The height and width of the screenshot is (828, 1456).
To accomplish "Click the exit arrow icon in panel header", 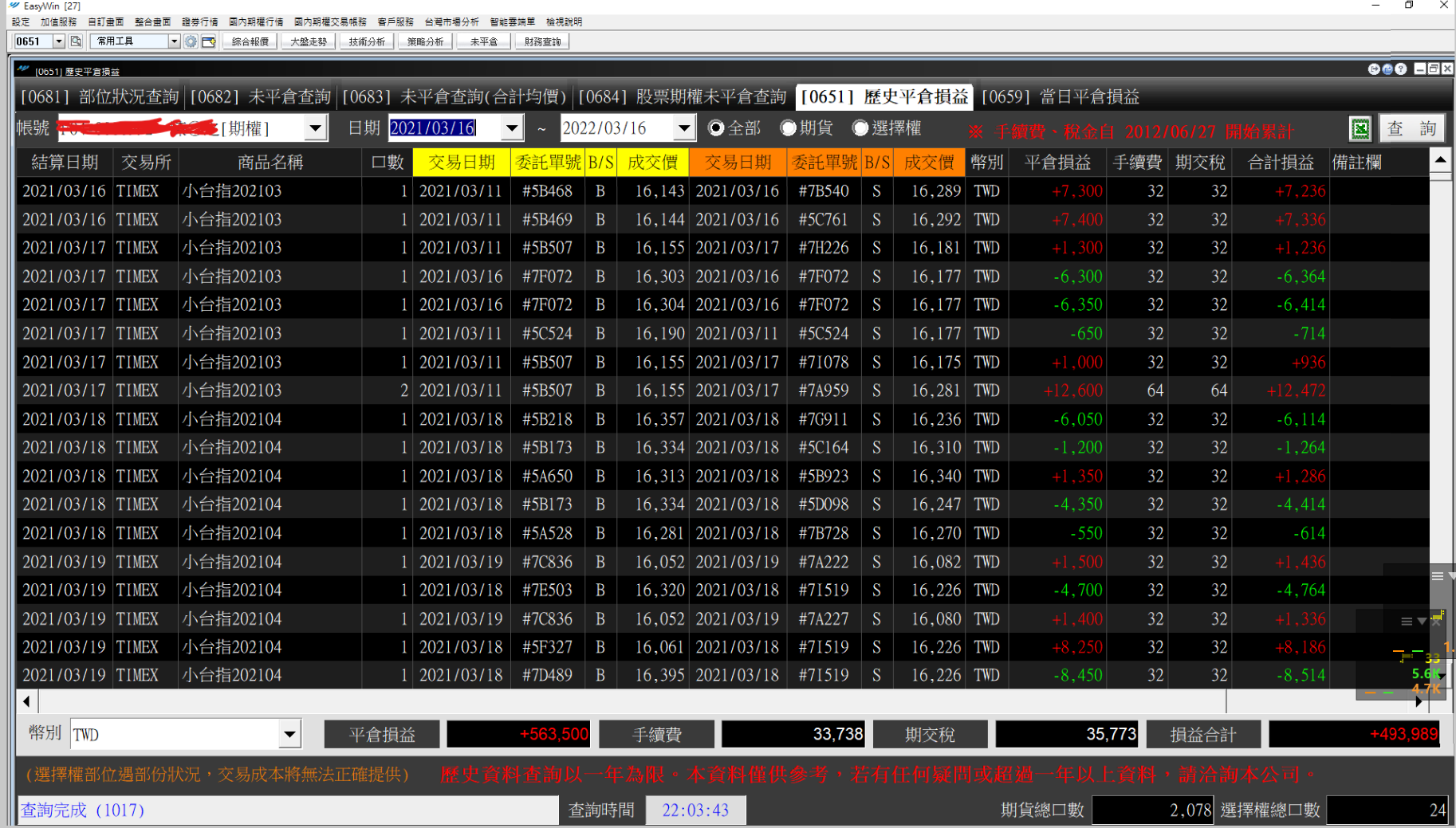I will [x=1374, y=69].
